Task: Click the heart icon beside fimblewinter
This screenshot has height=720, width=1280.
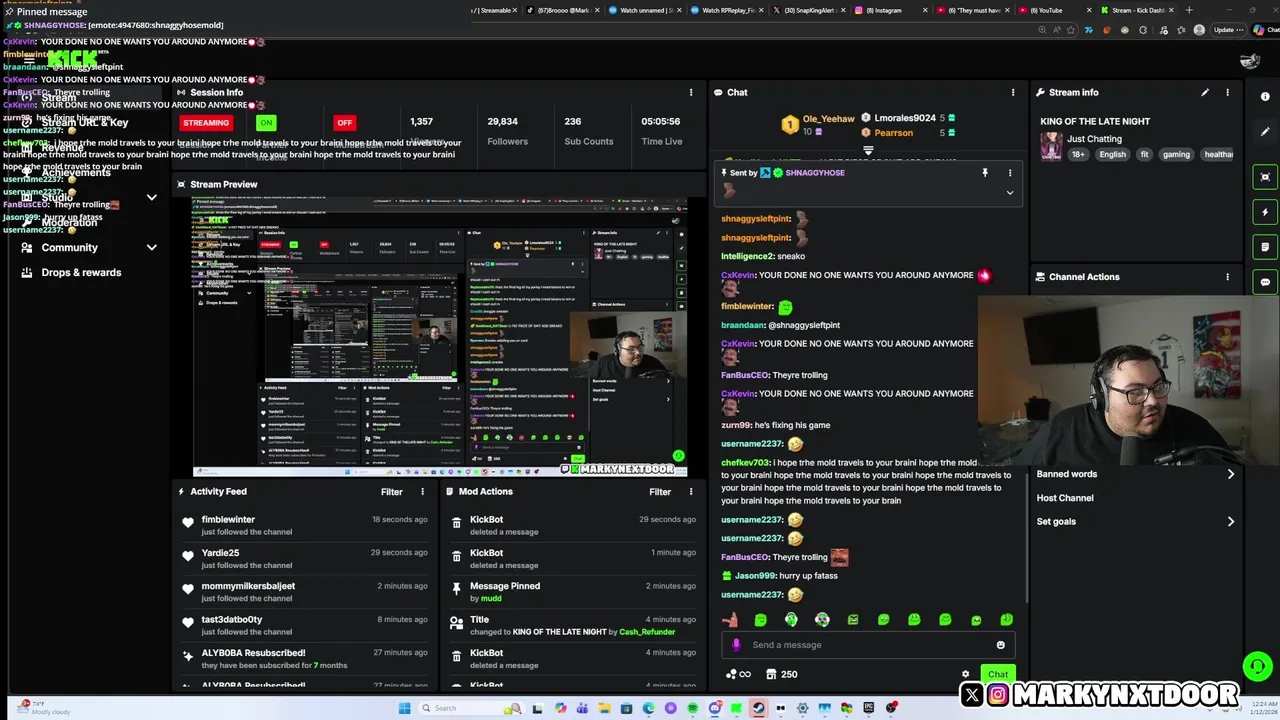Action: click(x=188, y=522)
